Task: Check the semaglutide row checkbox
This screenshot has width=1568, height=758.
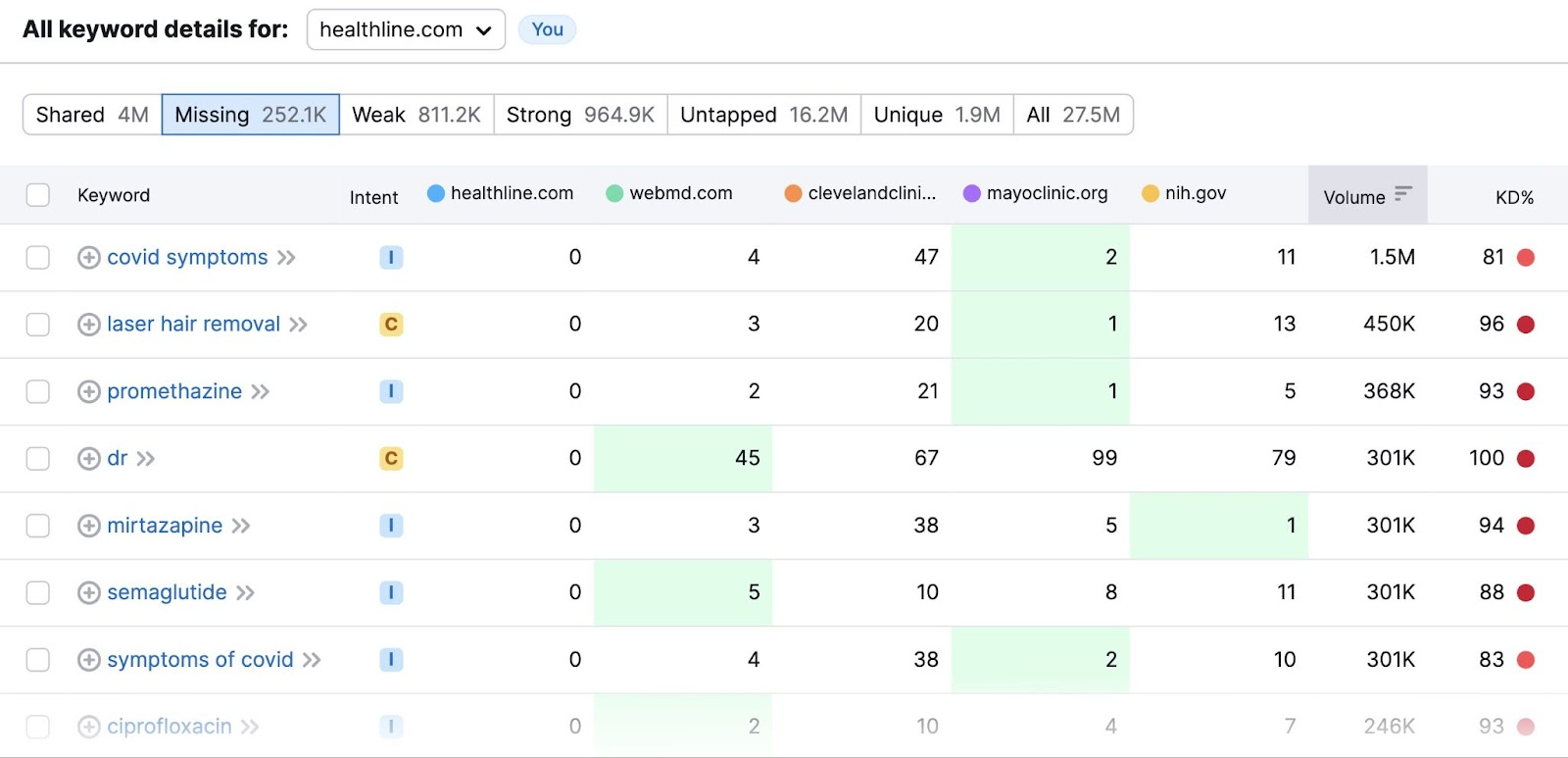Action: (x=38, y=592)
